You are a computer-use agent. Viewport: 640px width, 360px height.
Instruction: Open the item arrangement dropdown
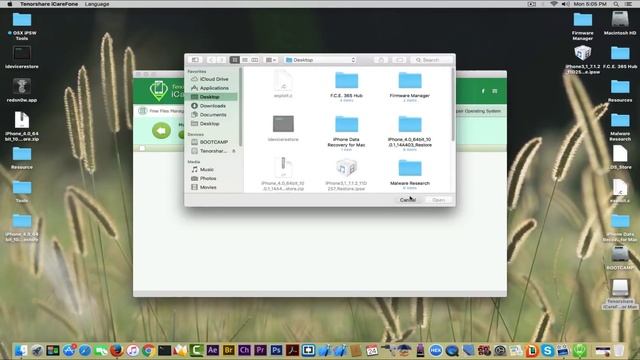[x=271, y=60]
